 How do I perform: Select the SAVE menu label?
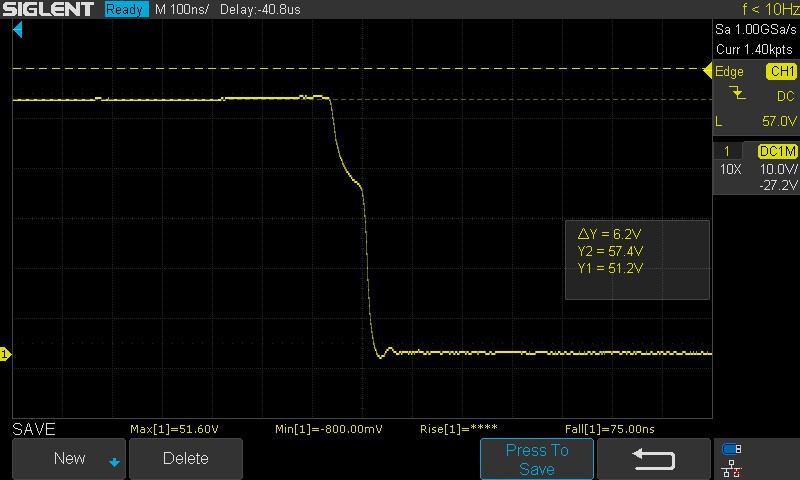pos(33,429)
